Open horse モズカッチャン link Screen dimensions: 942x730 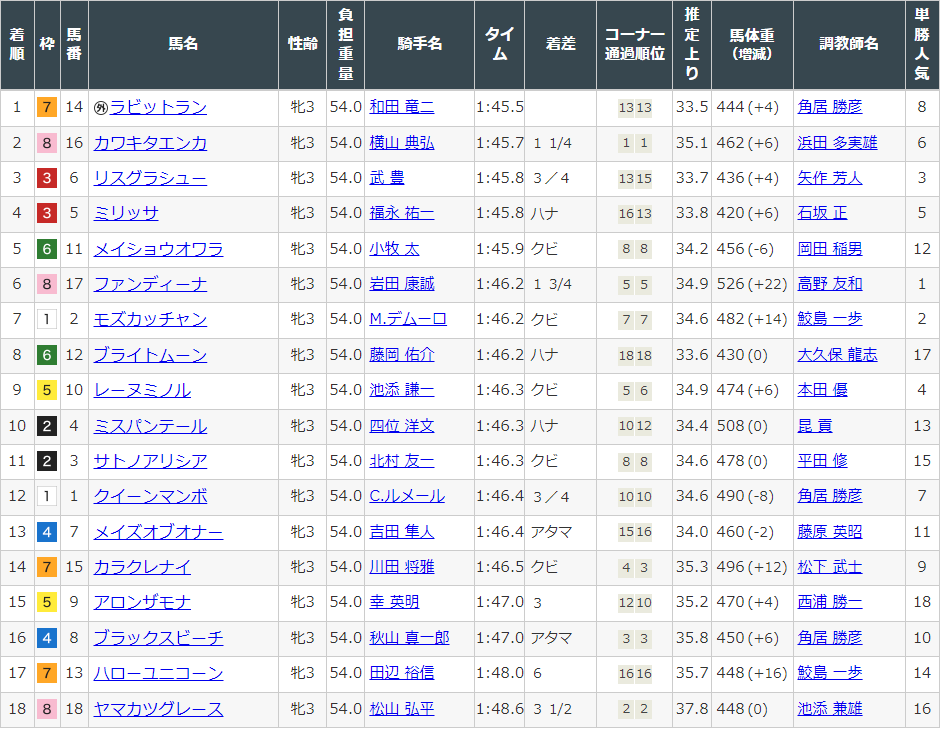pyautogui.click(x=150, y=320)
